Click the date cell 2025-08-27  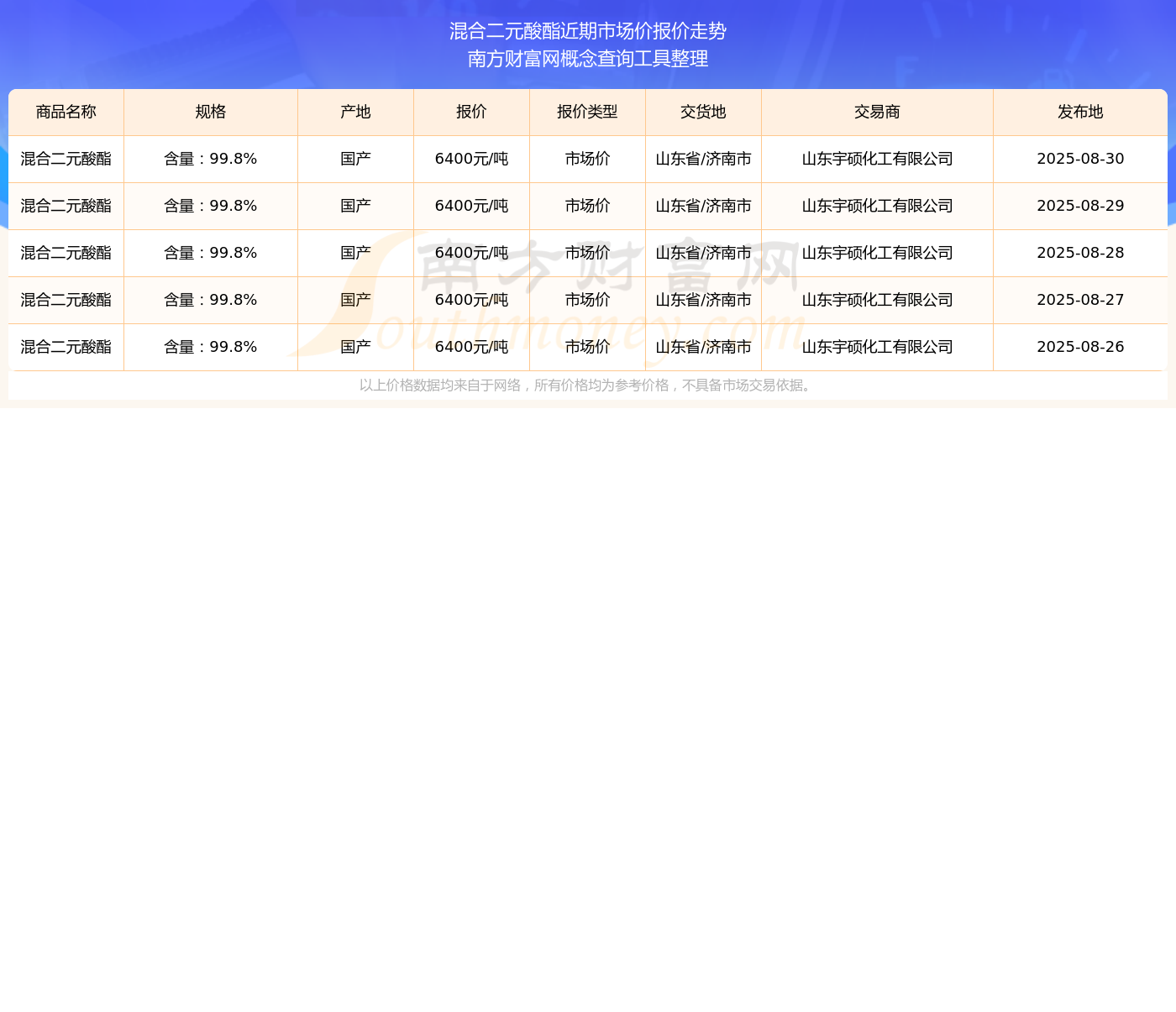[1080, 301]
